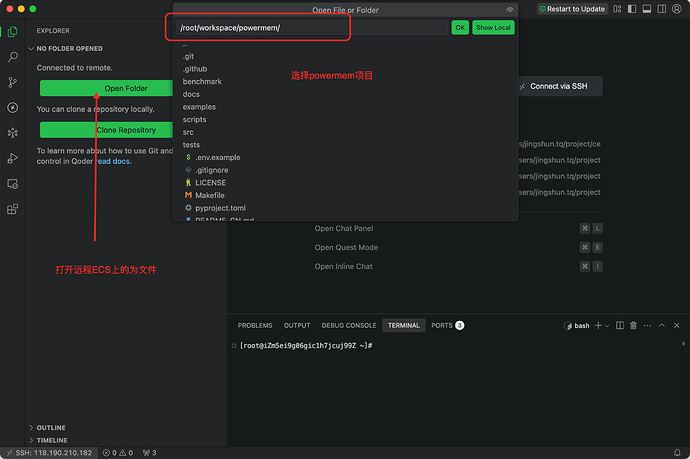Open the Run and Debug view
The height and width of the screenshot is (459, 690).
[x=12, y=158]
